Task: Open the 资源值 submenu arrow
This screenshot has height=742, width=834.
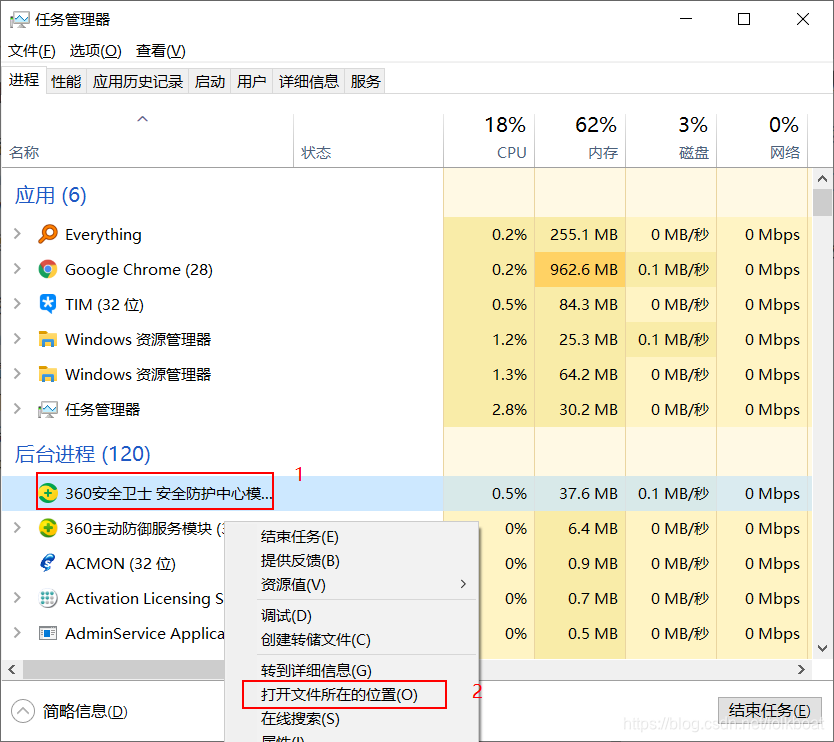Action: point(461,585)
